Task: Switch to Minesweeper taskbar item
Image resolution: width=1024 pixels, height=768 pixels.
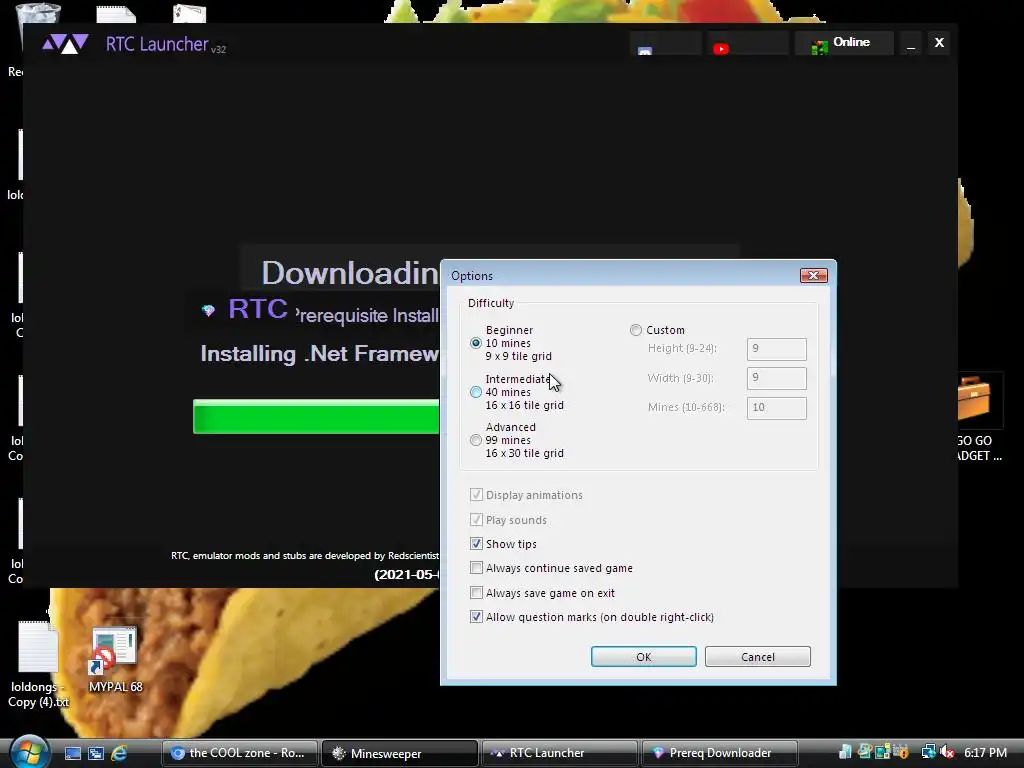Action: pyautogui.click(x=400, y=753)
